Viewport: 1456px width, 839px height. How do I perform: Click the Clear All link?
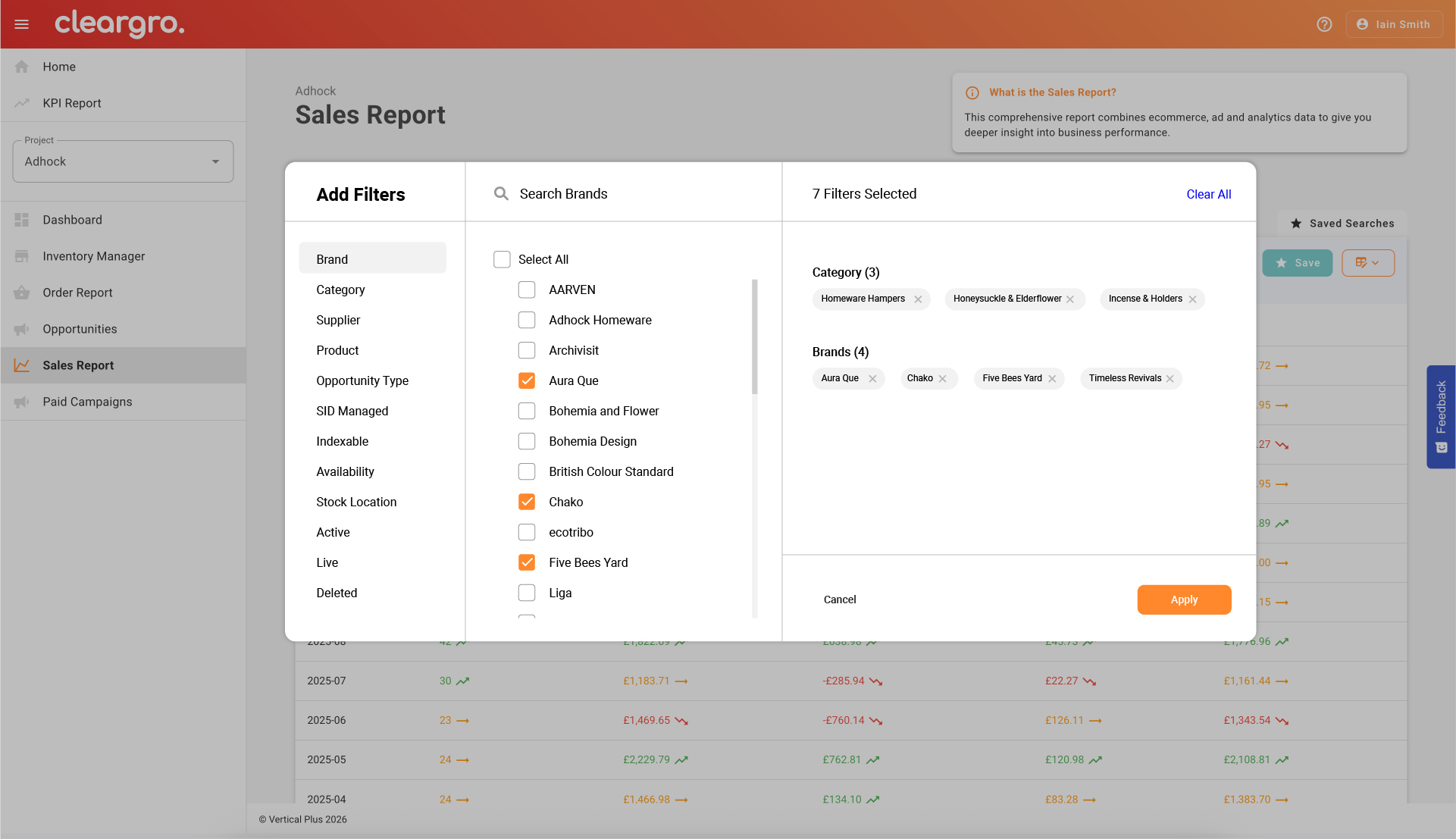[x=1208, y=194]
